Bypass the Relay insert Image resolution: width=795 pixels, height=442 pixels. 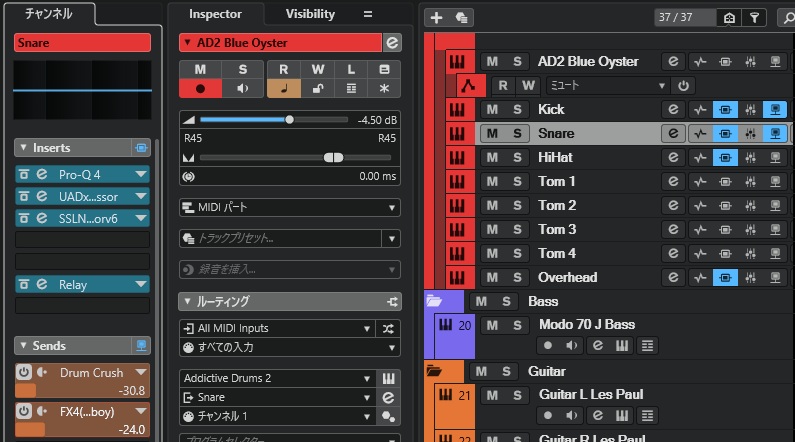click(23, 284)
